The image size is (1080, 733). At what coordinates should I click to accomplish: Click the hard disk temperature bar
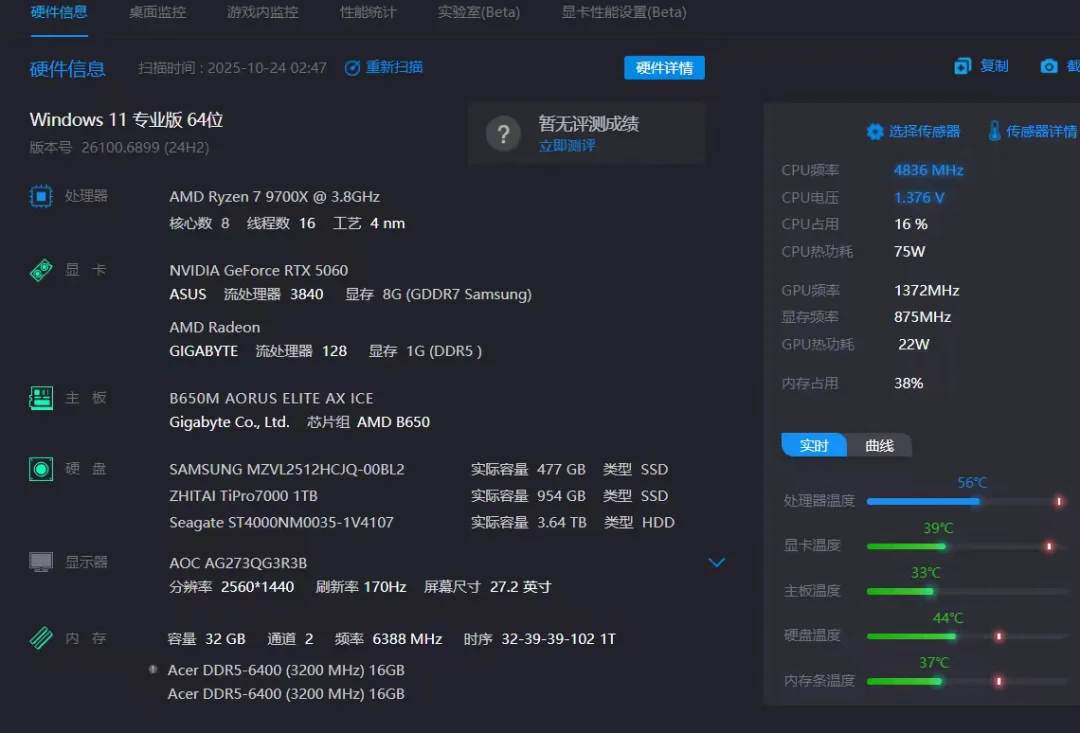964,636
